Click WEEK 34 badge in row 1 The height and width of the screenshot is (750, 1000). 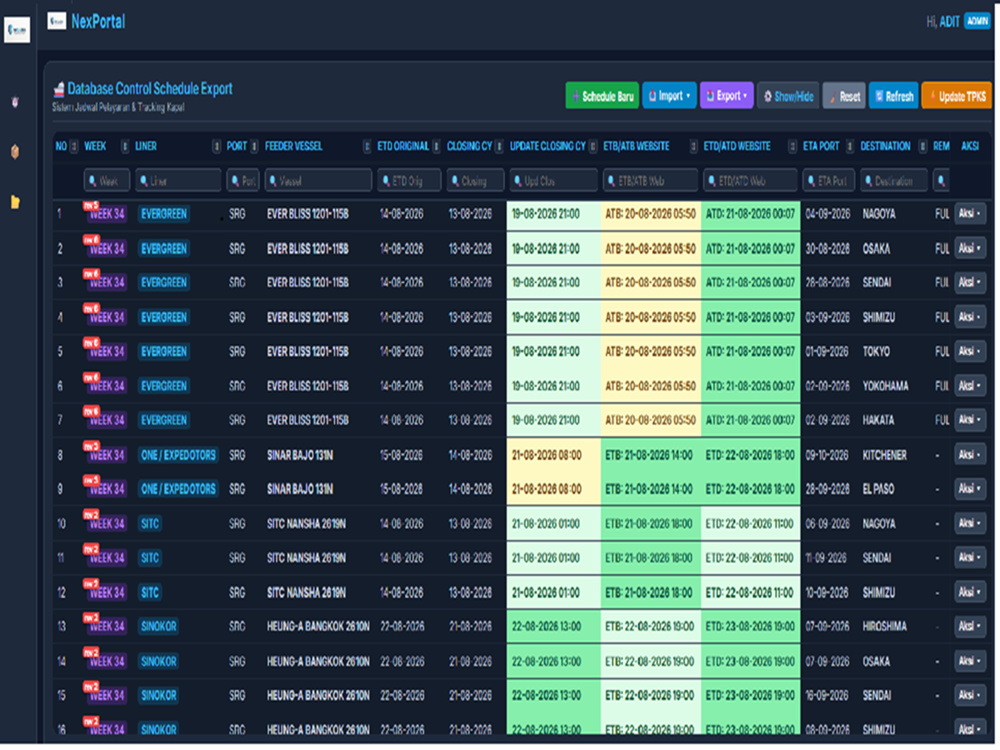point(106,214)
